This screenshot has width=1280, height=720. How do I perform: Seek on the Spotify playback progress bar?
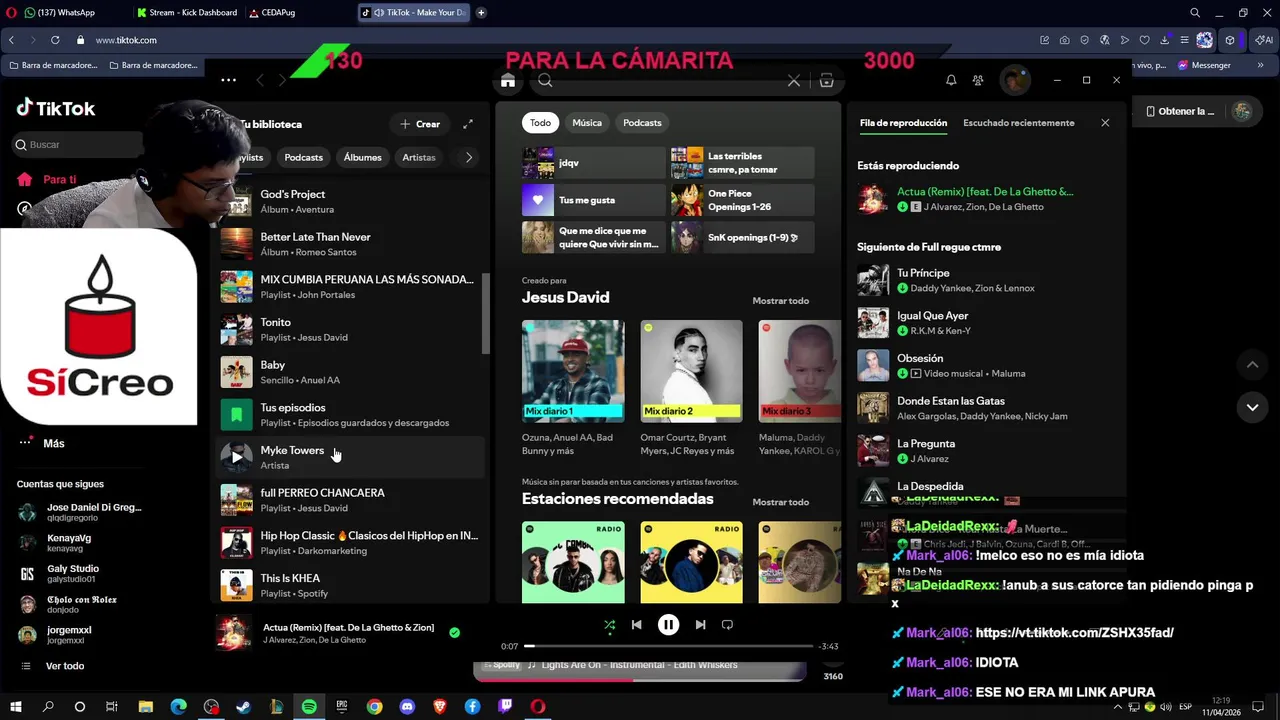pos(669,646)
